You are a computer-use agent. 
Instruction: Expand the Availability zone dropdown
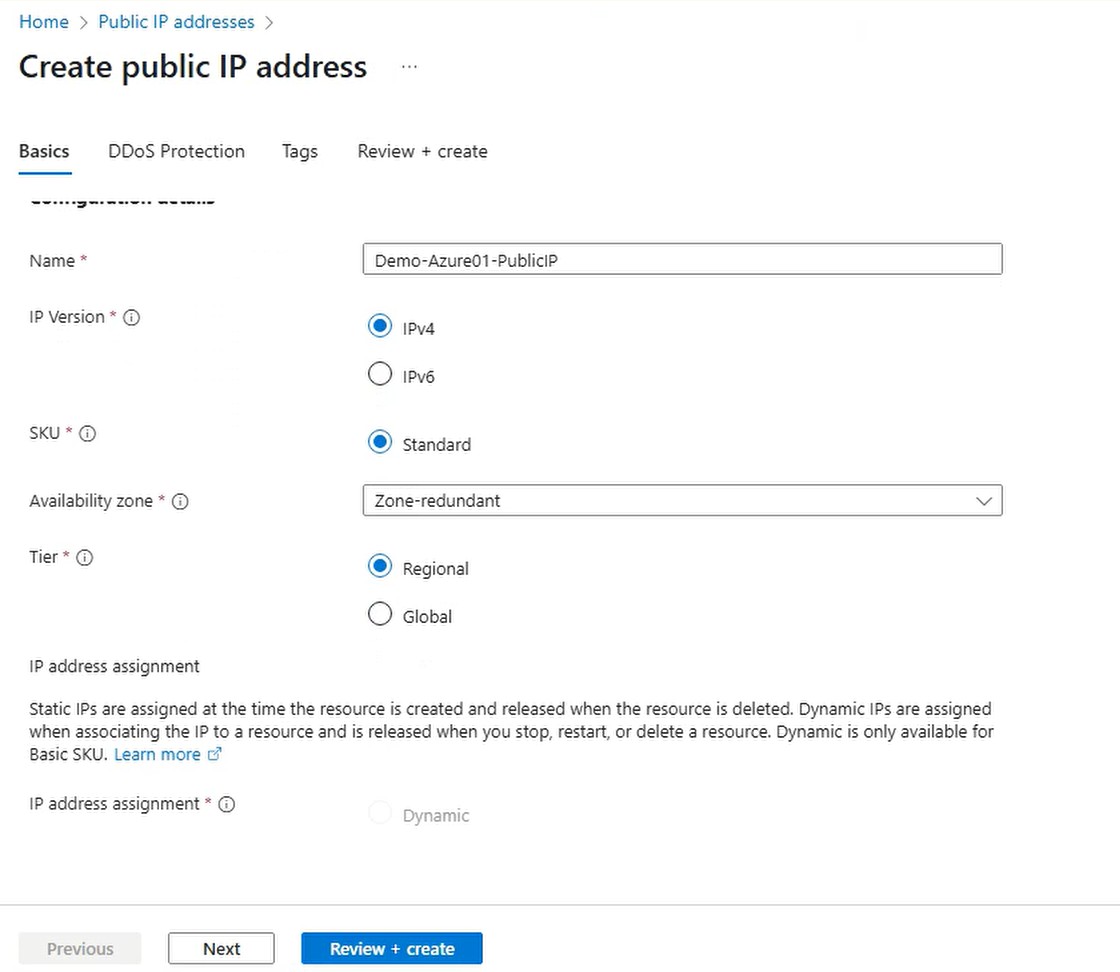(682, 501)
